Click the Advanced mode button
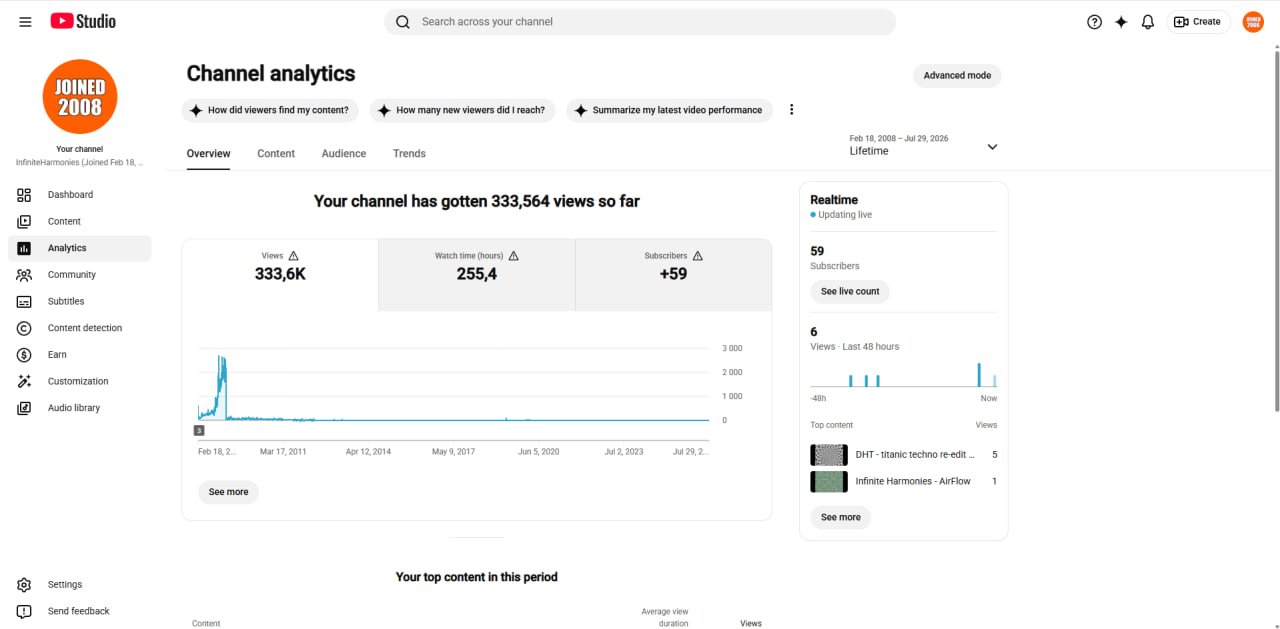Image resolution: width=1280 pixels, height=629 pixels. (957, 76)
